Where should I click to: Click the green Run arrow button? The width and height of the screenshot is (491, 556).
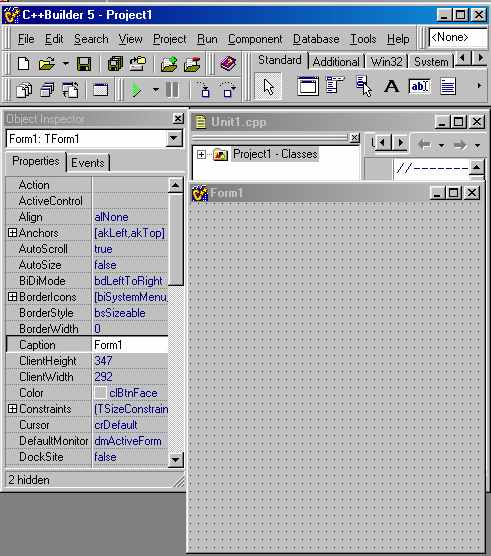[136, 90]
